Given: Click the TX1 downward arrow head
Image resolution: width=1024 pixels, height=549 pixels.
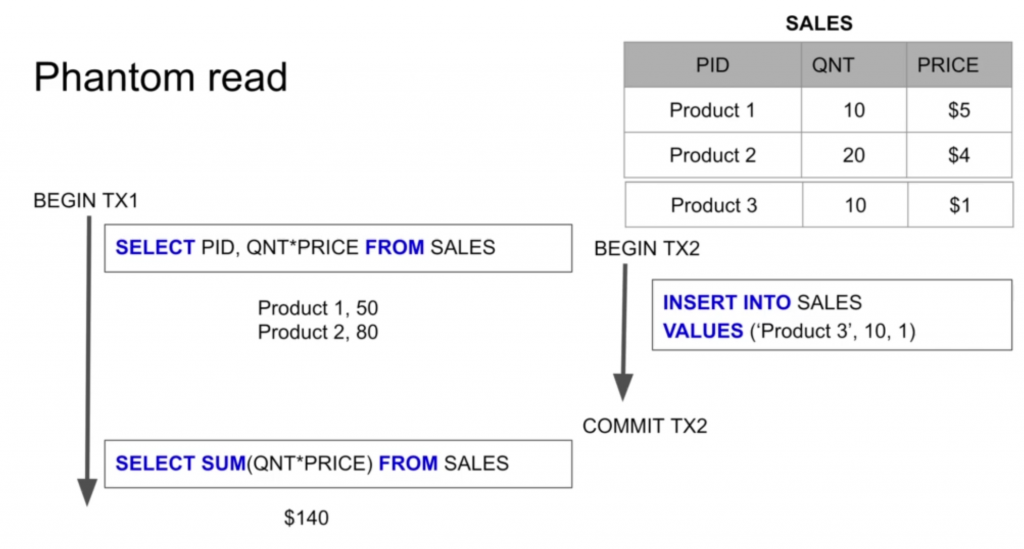Looking at the screenshot, I should point(88,492).
